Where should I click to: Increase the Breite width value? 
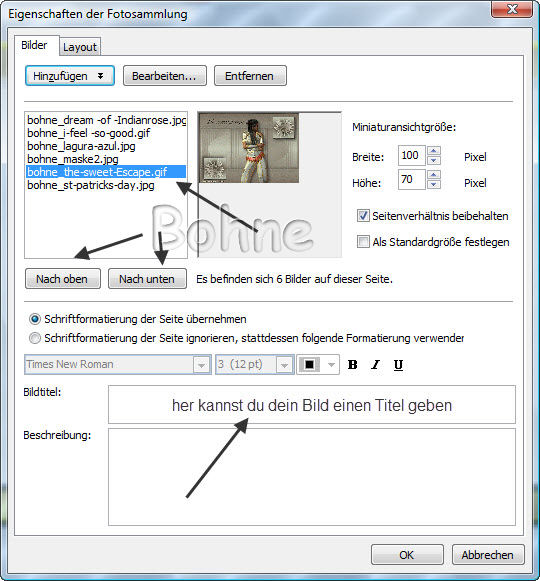point(434,150)
